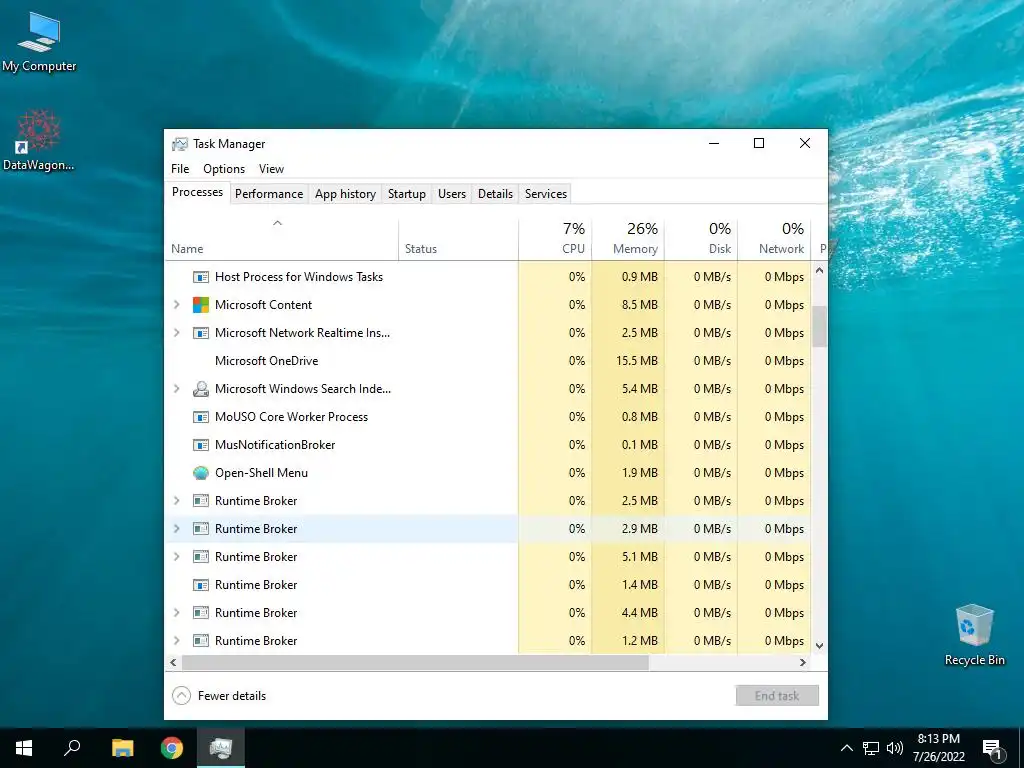Click the Microsoft Windows Search Indexer icon

(x=200, y=389)
